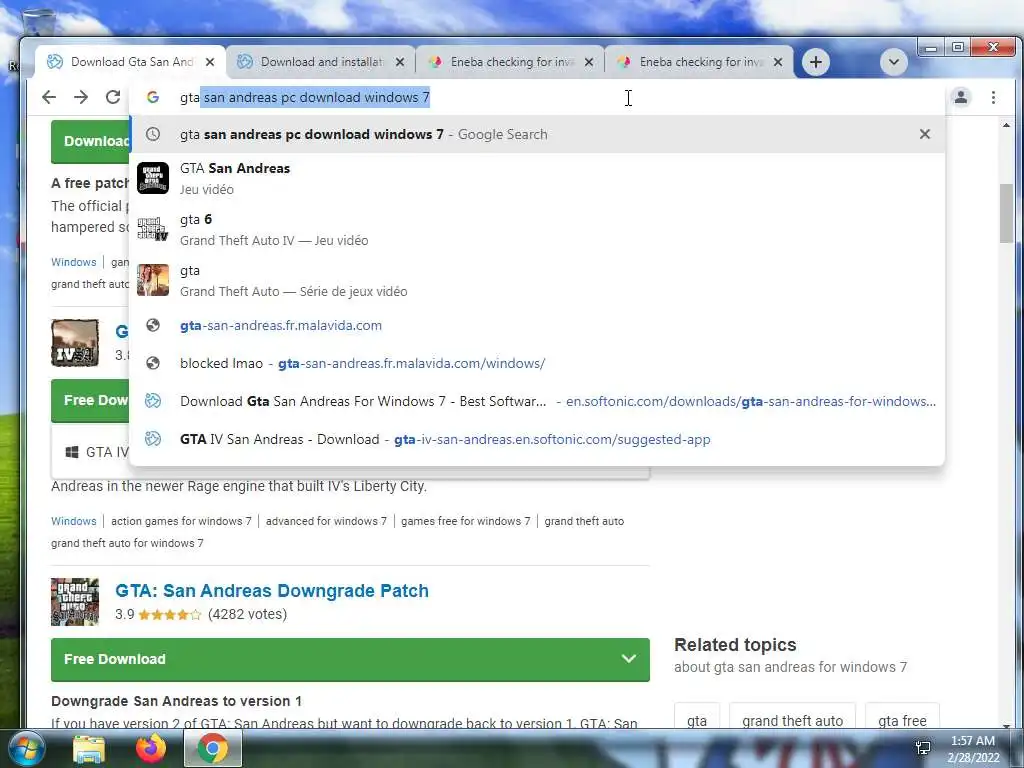Click the 'grand theft auto' related topic chip
Screen dimensions: 1024x768
pyautogui.click(x=792, y=717)
